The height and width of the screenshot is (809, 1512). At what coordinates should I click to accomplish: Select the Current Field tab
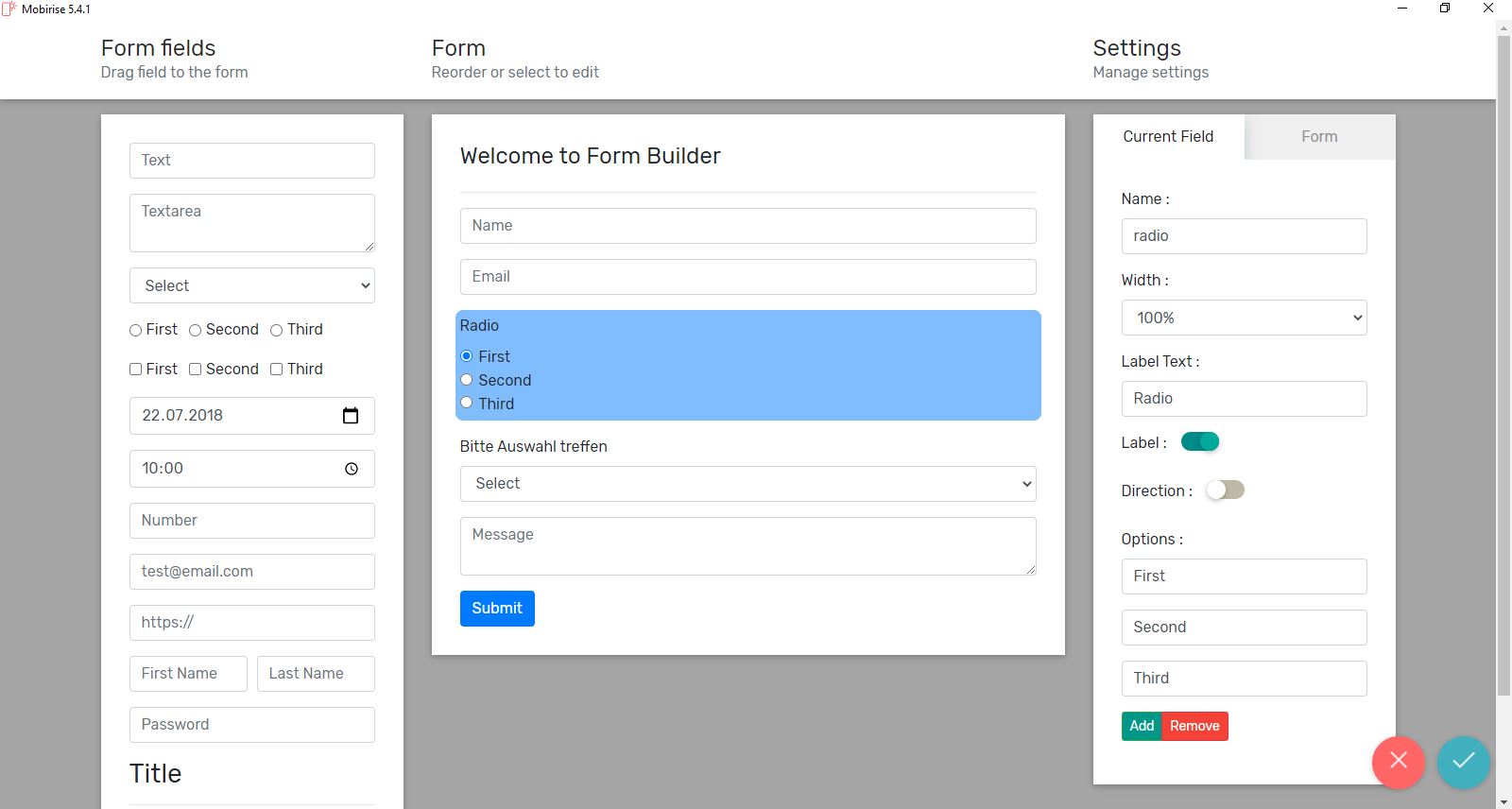pos(1168,137)
